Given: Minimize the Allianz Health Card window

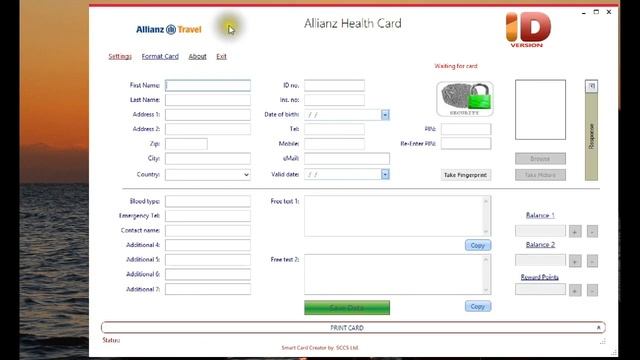Looking at the screenshot, I should pyautogui.click(x=584, y=12).
